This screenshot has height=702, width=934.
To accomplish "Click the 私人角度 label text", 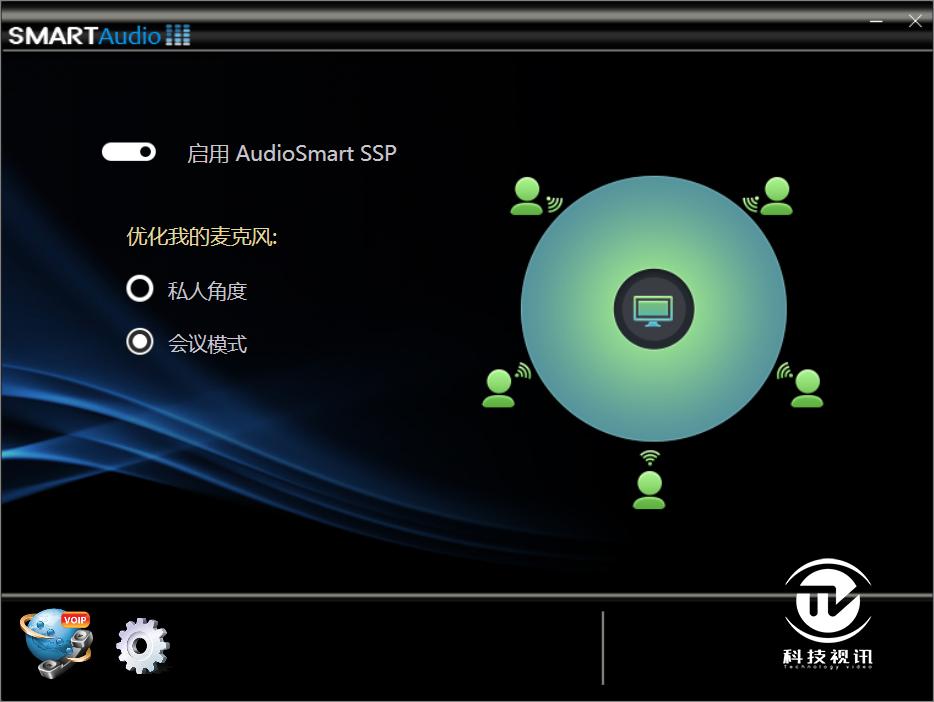I will pyautogui.click(x=207, y=291).
